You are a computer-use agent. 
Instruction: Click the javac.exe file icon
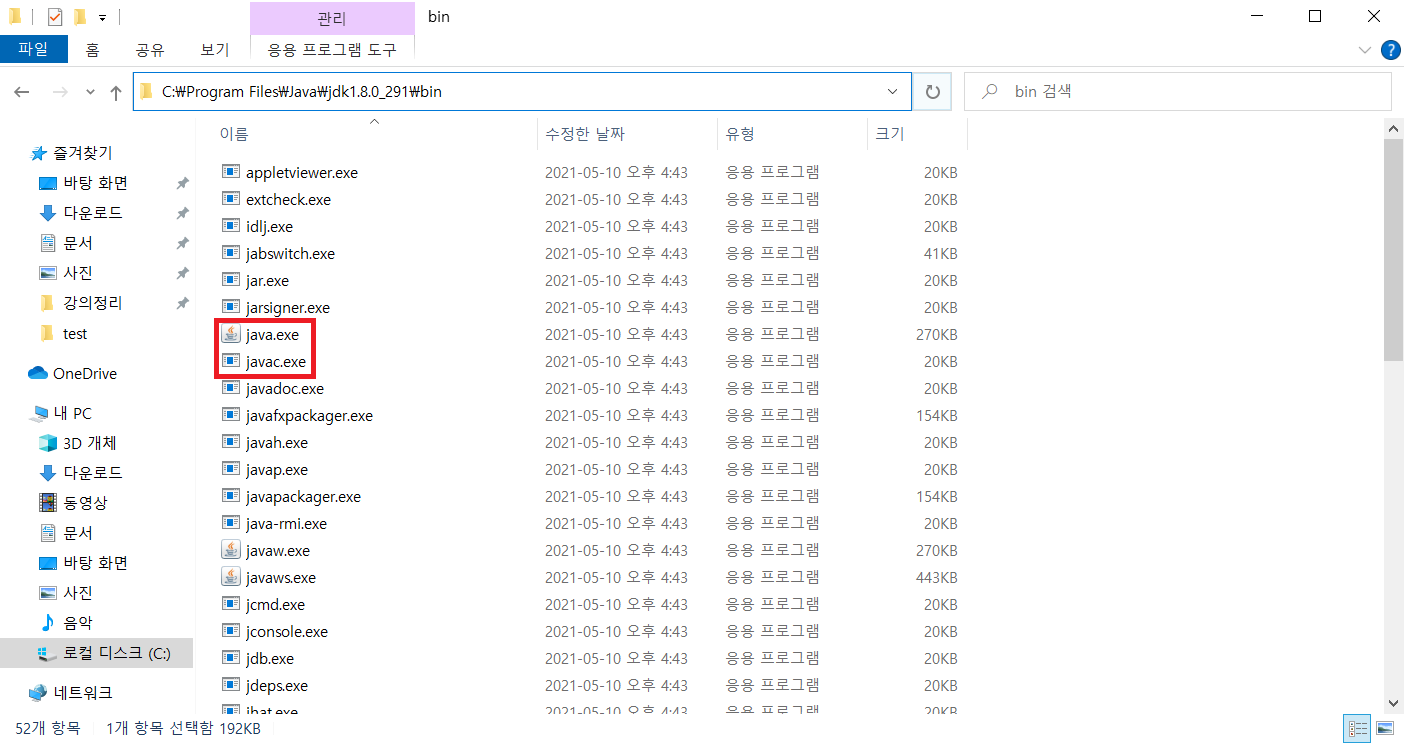tap(231, 361)
